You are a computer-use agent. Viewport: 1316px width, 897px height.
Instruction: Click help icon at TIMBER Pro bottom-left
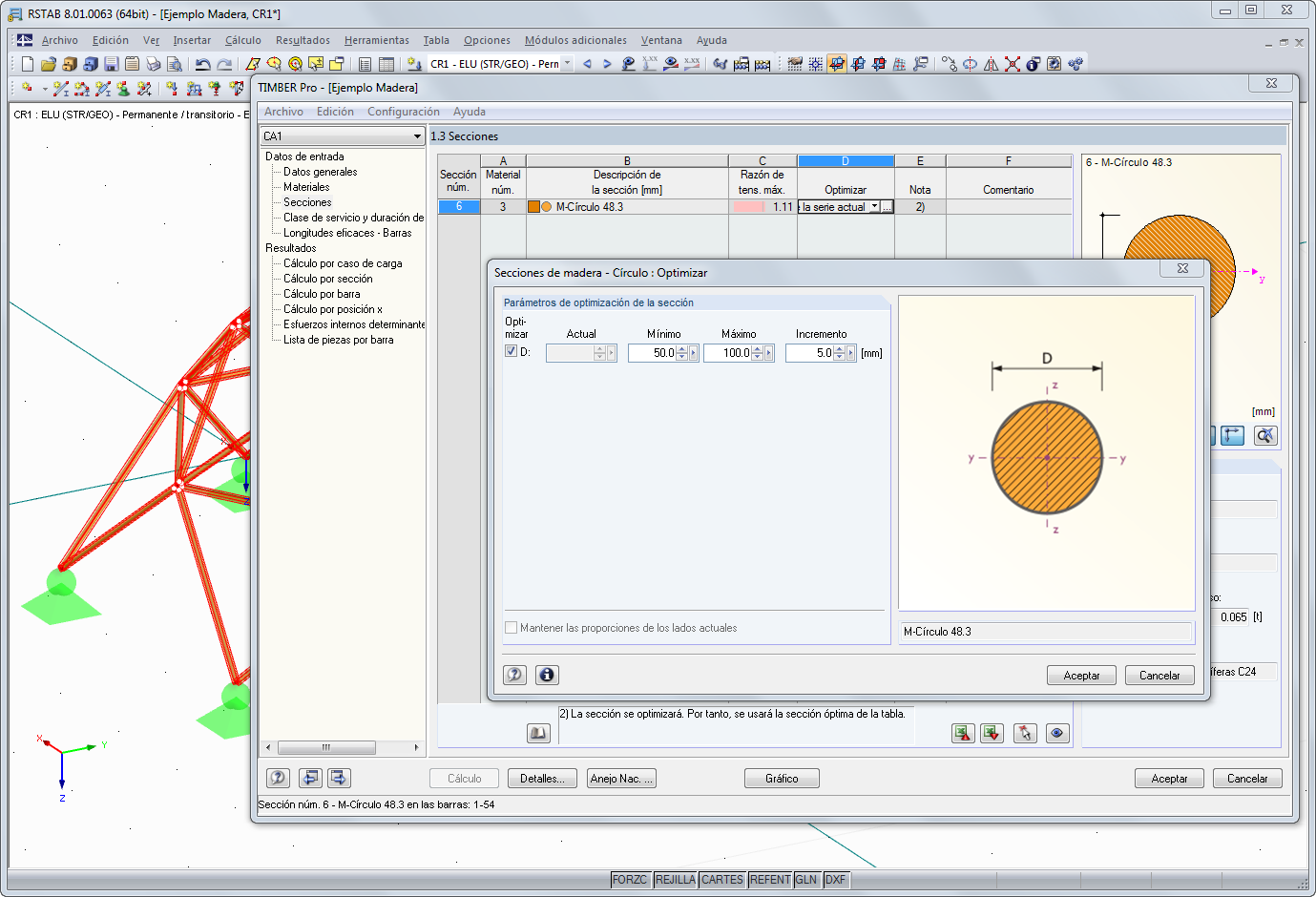[x=278, y=778]
